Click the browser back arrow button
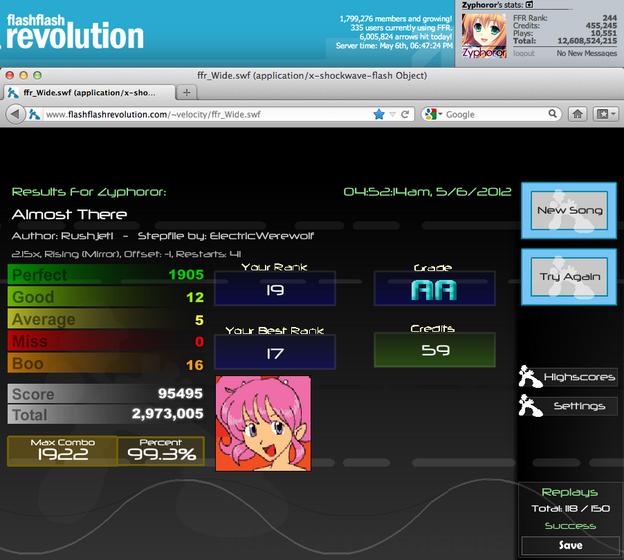Screen dimensions: 624x560 (x=16, y=114)
